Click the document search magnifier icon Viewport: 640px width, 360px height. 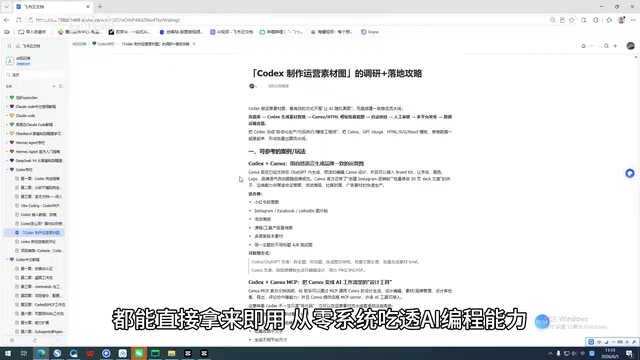[x=607, y=46]
